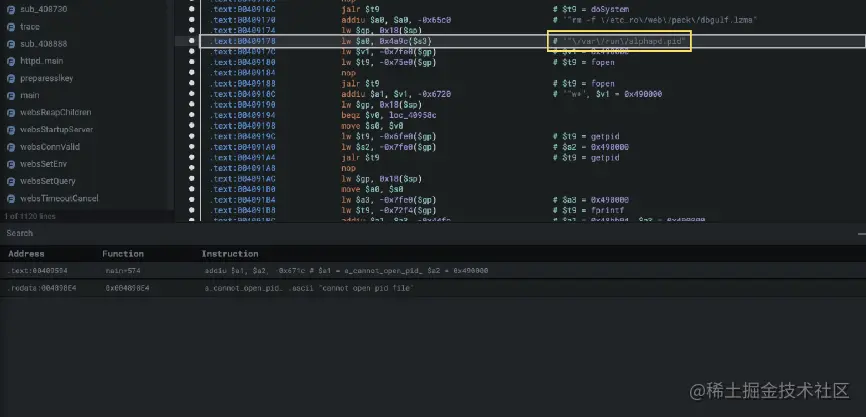This screenshot has height=417, width=866.
Task: Click 'rm -f /etc_ro/web/pack' comment
Action: point(655,20)
